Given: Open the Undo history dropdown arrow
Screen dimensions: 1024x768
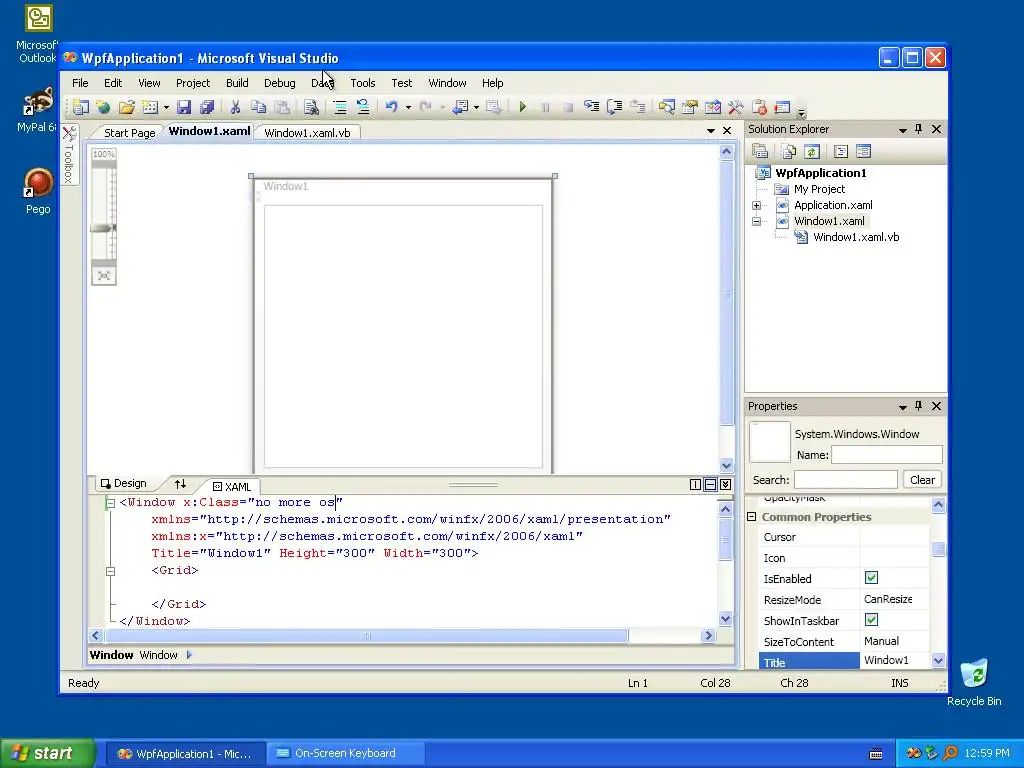Looking at the screenshot, I should coord(408,107).
